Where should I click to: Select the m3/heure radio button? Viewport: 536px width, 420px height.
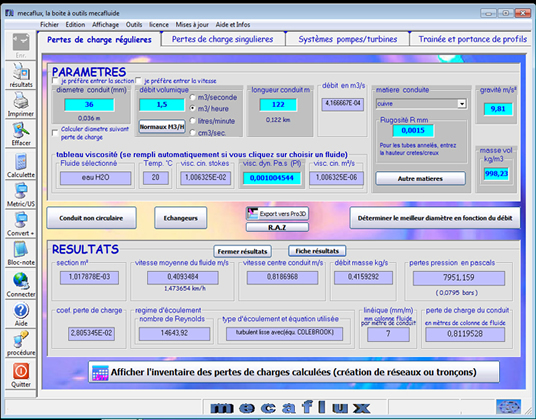(192, 108)
